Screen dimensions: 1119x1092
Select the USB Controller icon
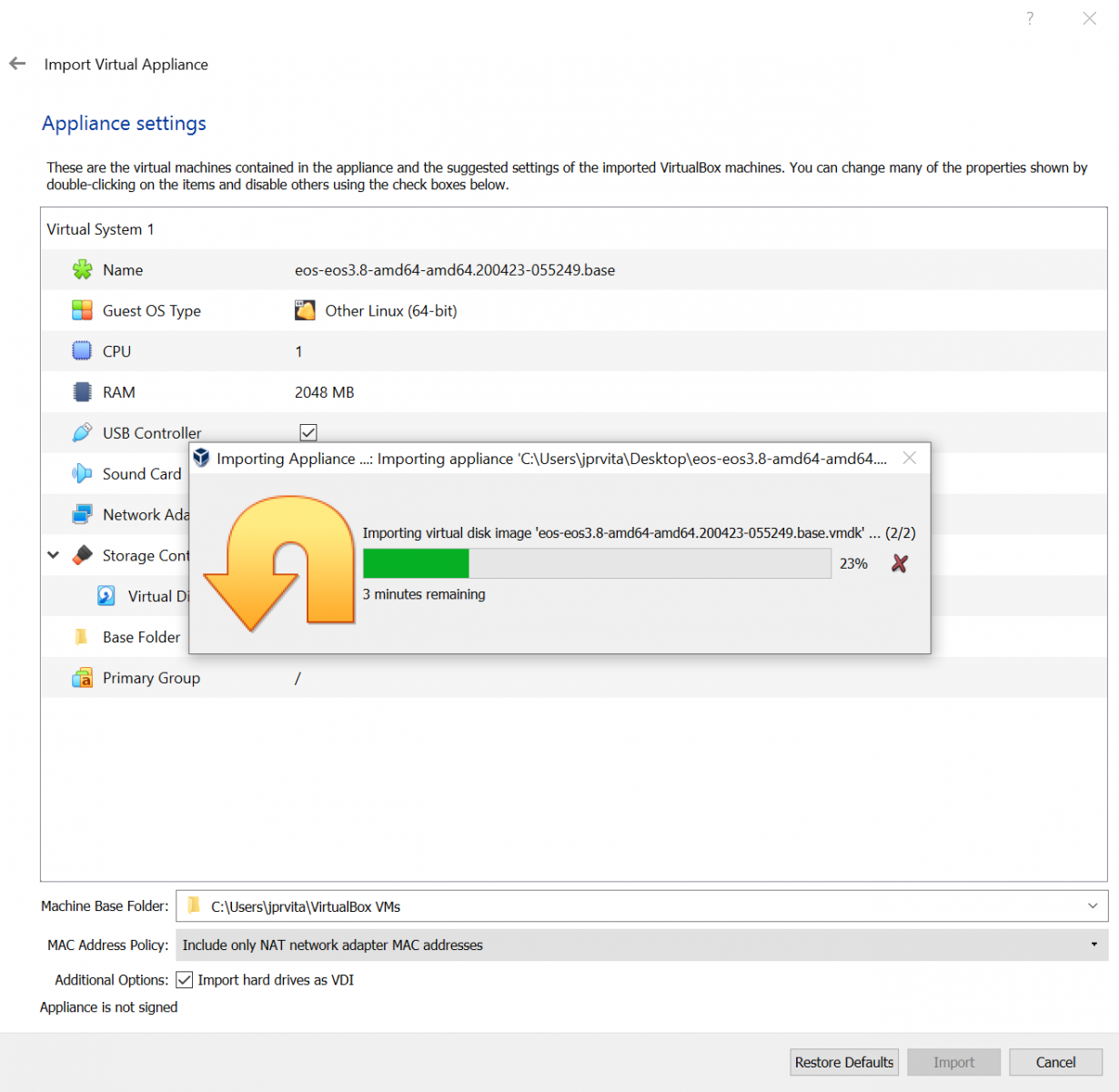(82, 432)
